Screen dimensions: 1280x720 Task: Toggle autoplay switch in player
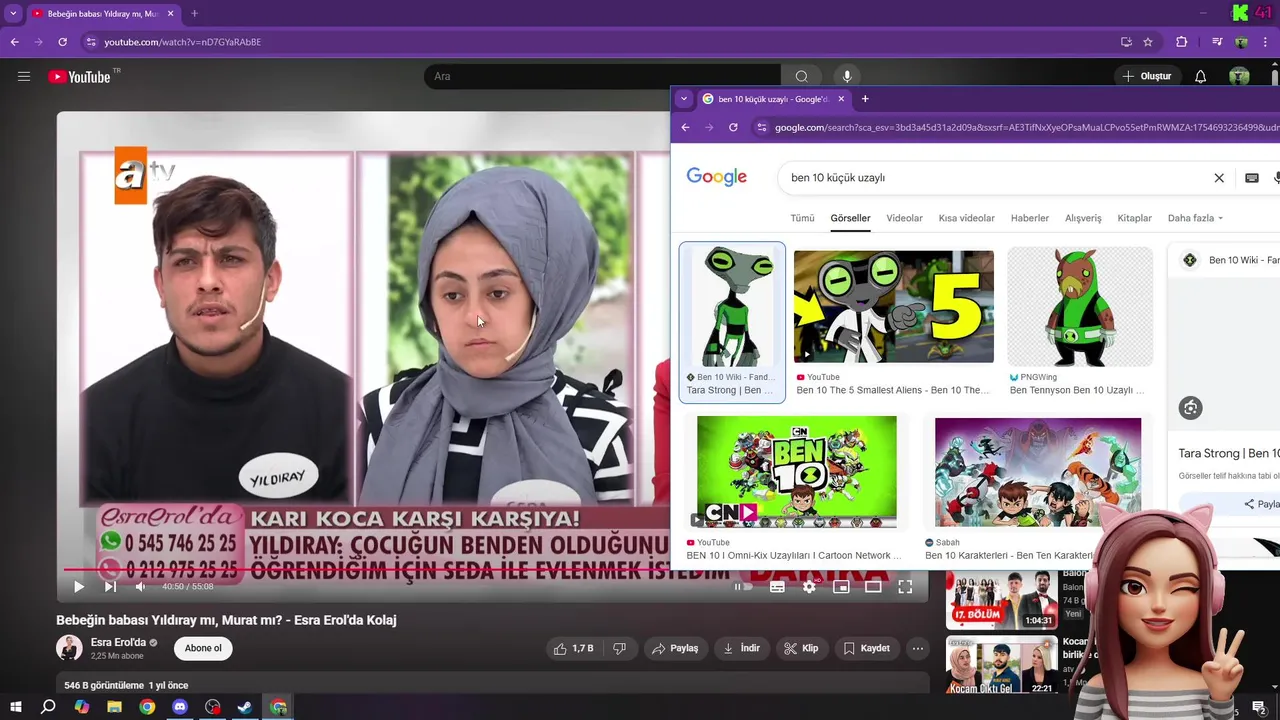(743, 587)
